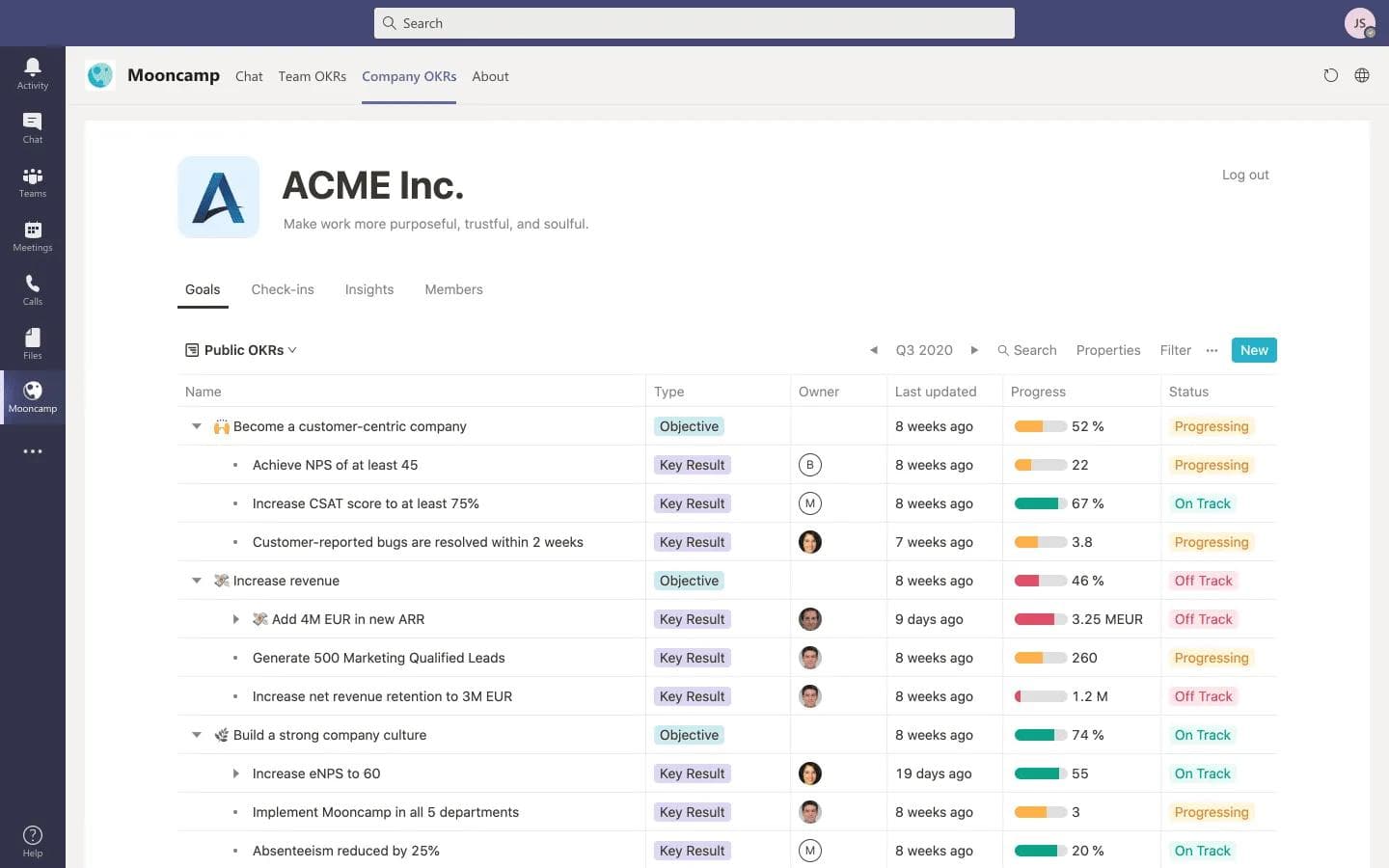The image size is (1389, 868).
Task: Open the Public OKRs dropdown
Action: click(x=240, y=349)
